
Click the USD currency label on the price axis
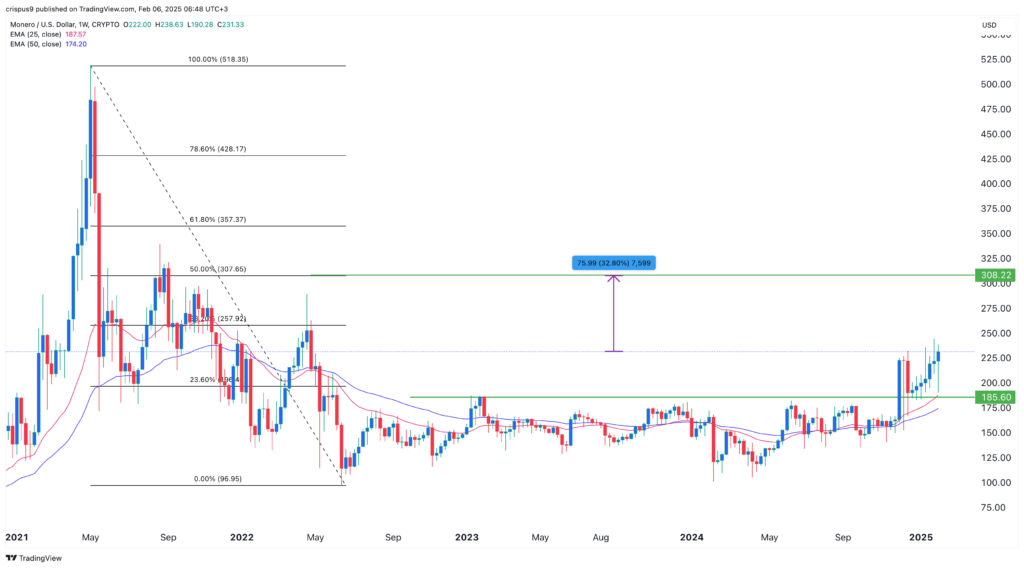(x=989, y=25)
